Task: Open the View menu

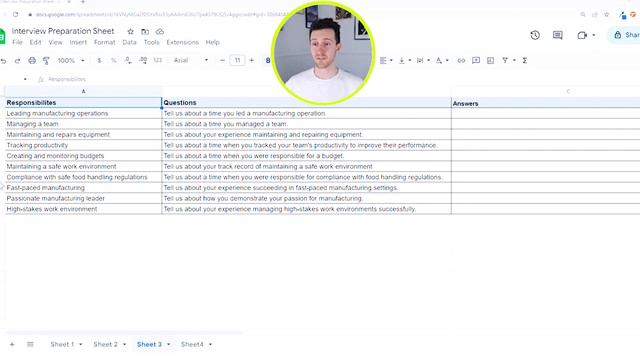Action: [56, 42]
